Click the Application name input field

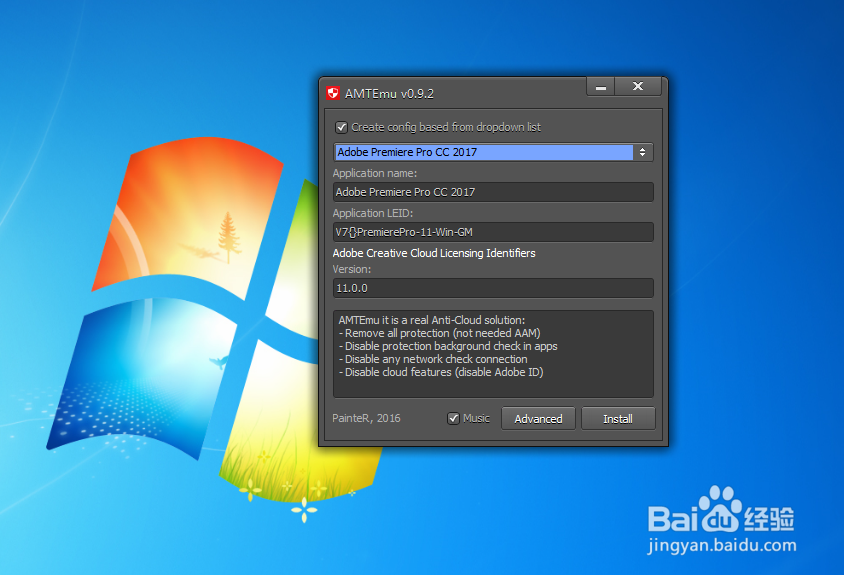click(493, 192)
